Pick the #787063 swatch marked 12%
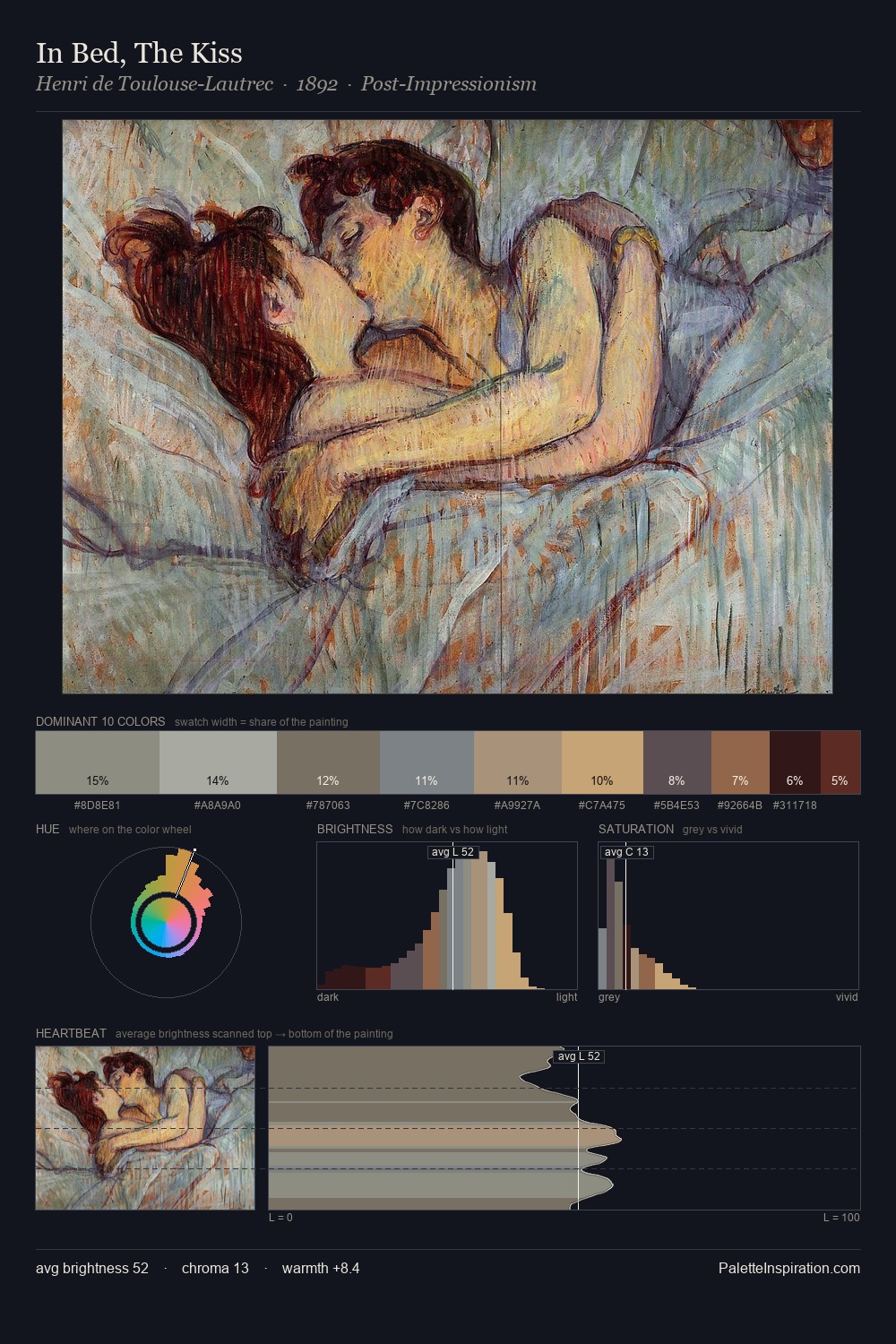 click(x=328, y=762)
